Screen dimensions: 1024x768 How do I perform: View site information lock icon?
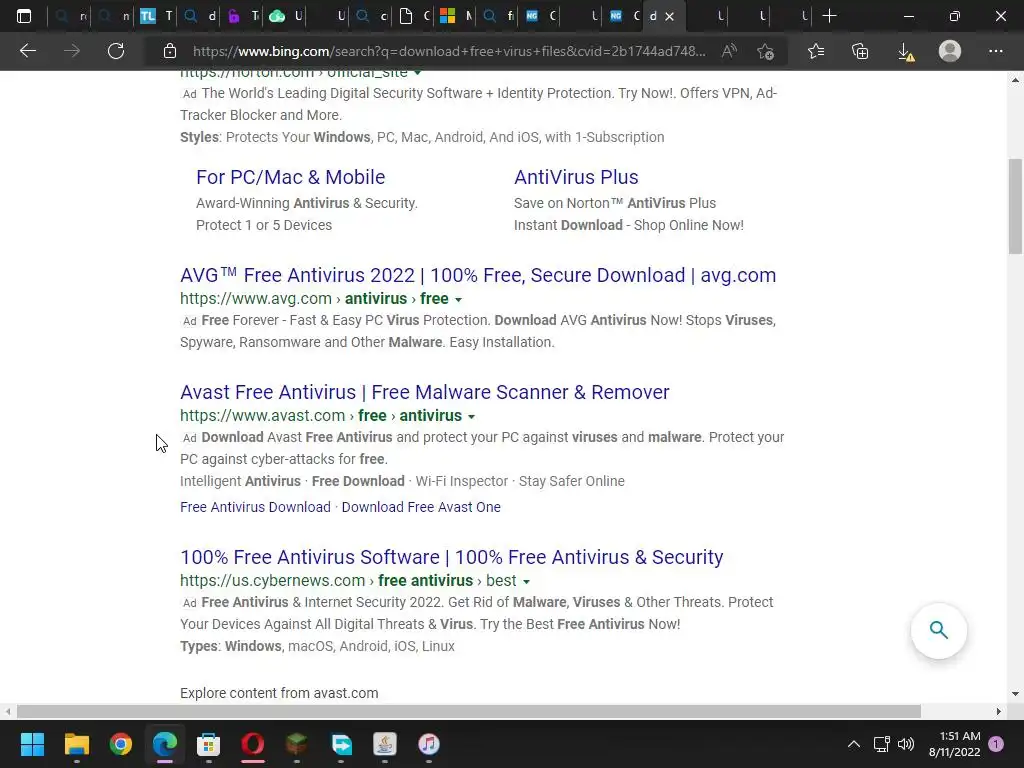170,51
